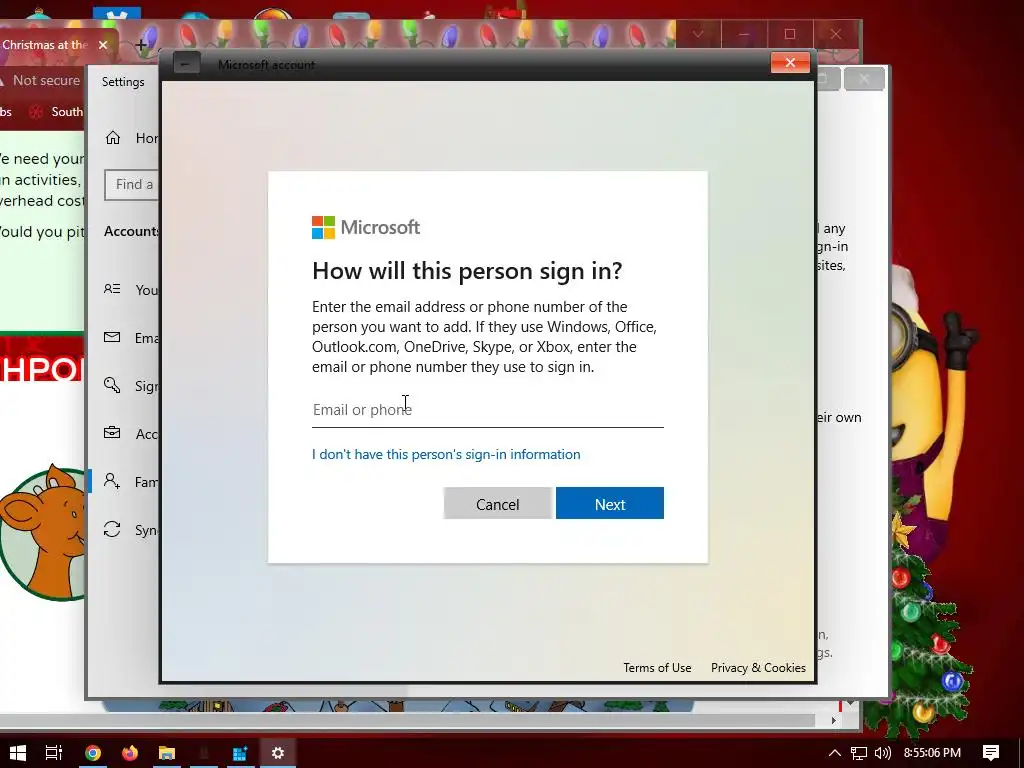Select Sign-in options key icon
Image resolution: width=1024 pixels, height=768 pixels.
tap(112, 385)
